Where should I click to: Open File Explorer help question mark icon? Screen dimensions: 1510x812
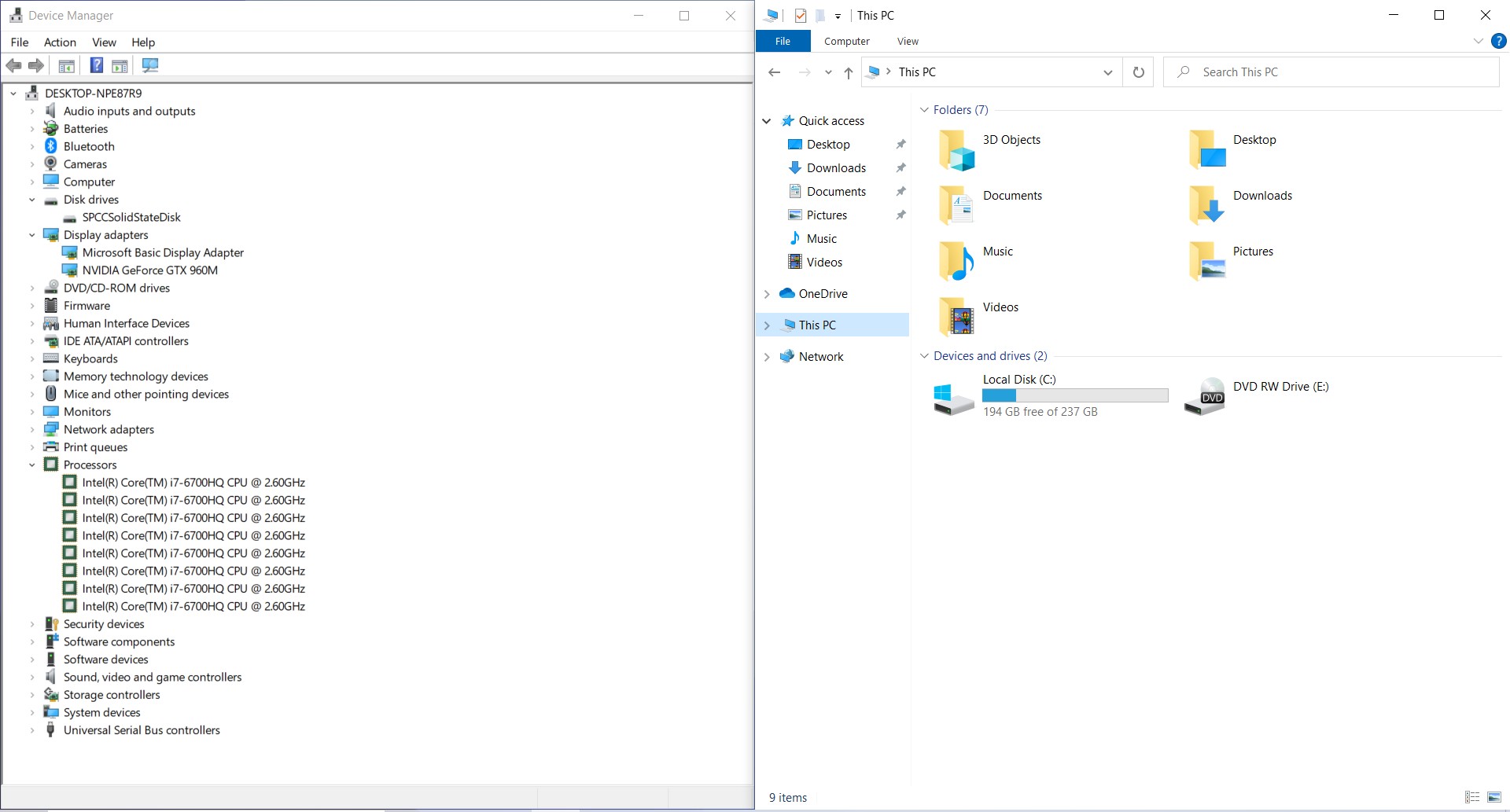coord(1499,41)
